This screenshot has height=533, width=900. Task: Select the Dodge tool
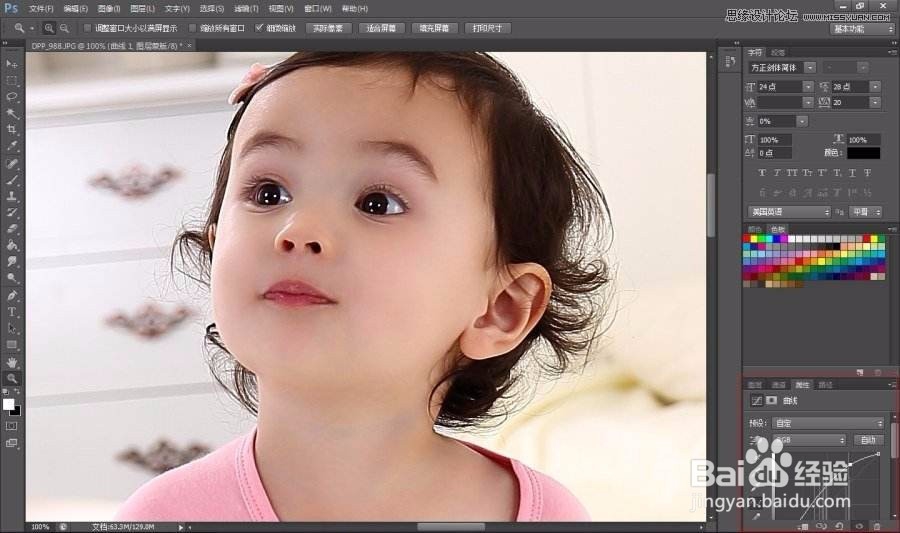click(x=11, y=278)
